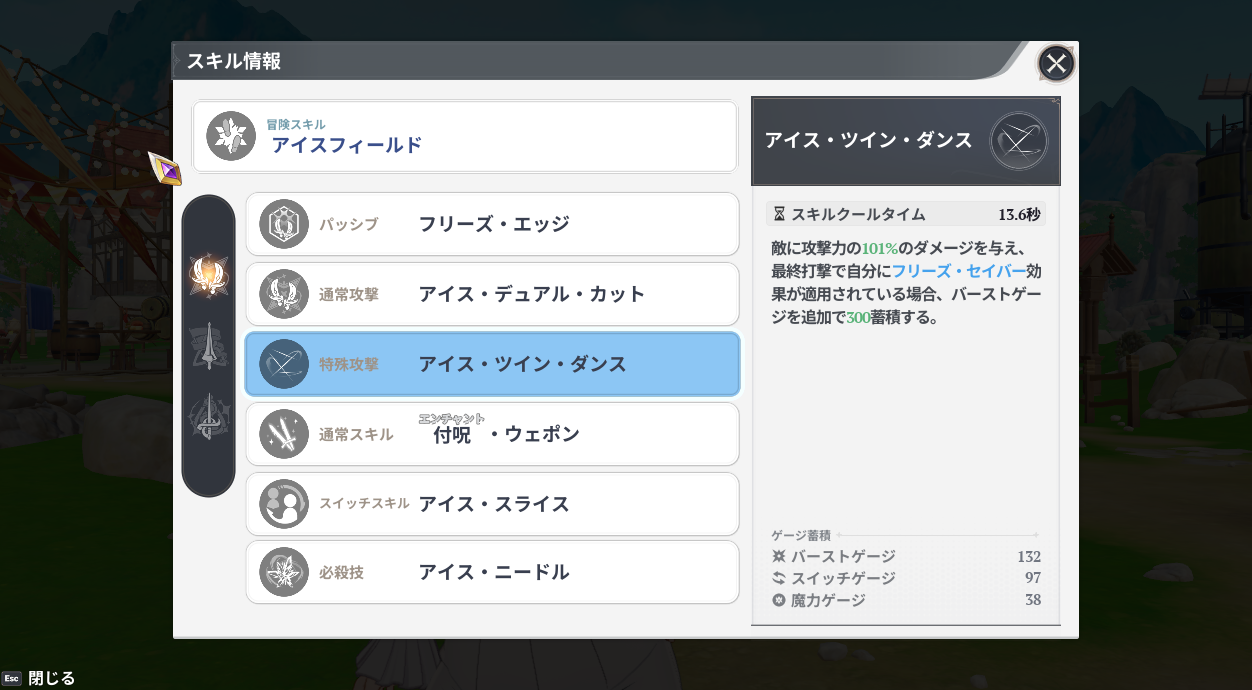
Task: Click the バーストゲージ gauge icon
Action: click(779, 556)
